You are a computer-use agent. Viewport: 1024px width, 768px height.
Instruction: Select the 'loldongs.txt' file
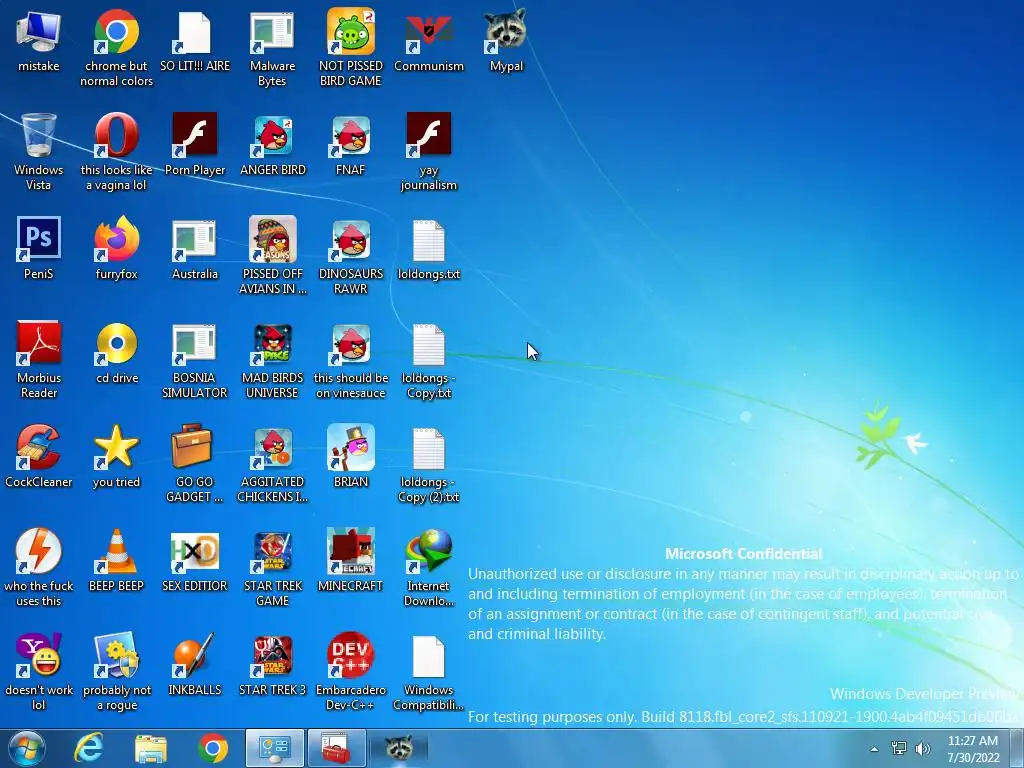[x=428, y=240]
